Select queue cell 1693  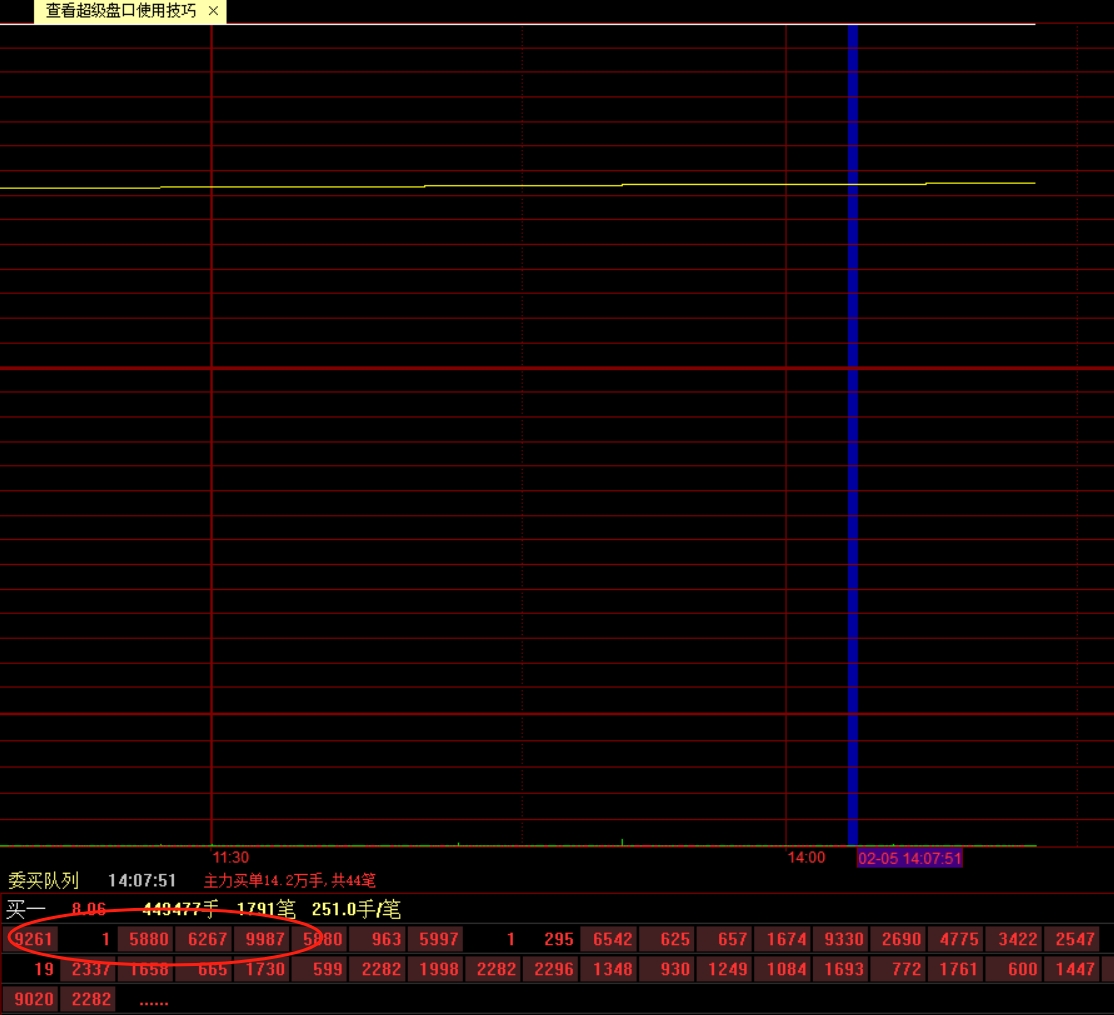coord(841,969)
